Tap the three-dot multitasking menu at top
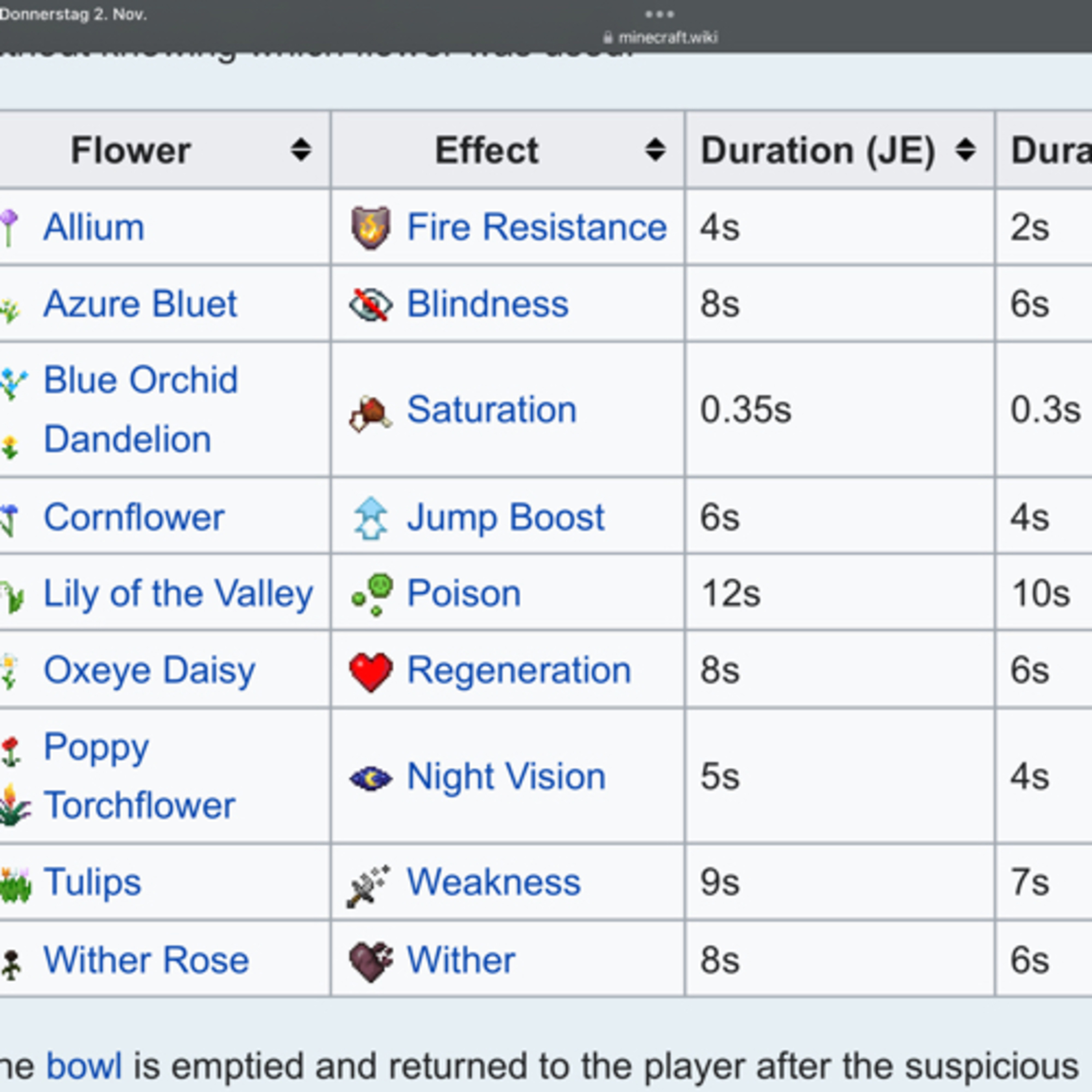This screenshot has height=1092, width=1092. tap(659, 13)
